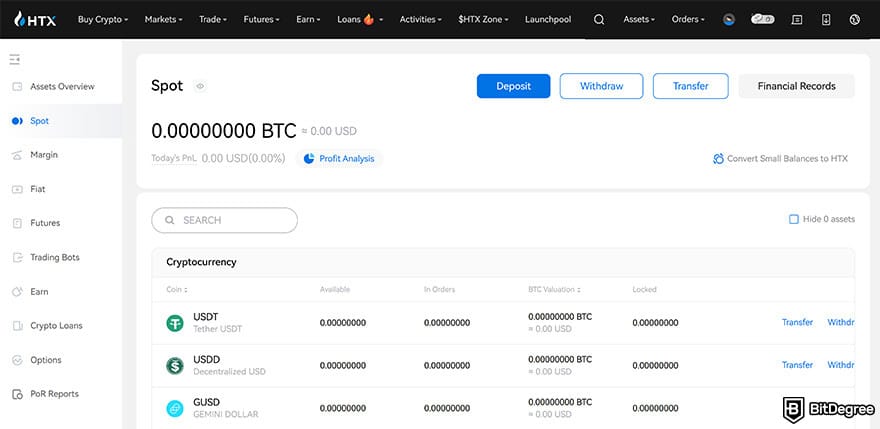880x429 pixels.
Task: Click the Options sidebar icon
Action: [x=17, y=360]
